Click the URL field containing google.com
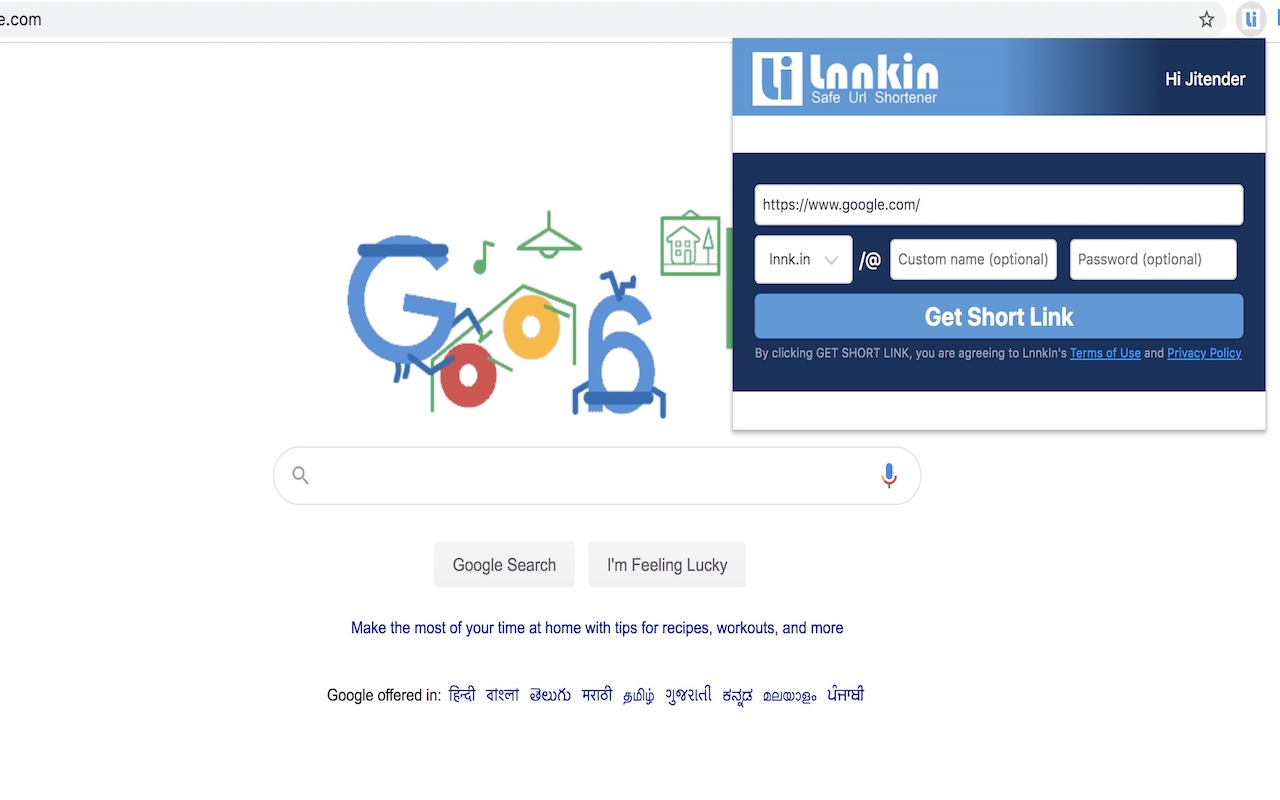Image resolution: width=1280 pixels, height=800 pixels. pyautogui.click(x=999, y=205)
